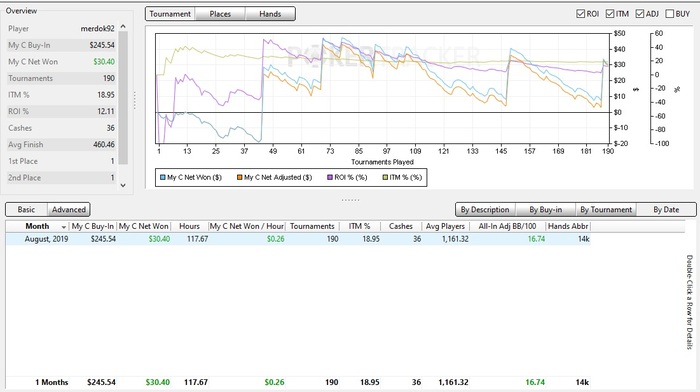
Task: Switch to the Places tab
Action: 220,14
